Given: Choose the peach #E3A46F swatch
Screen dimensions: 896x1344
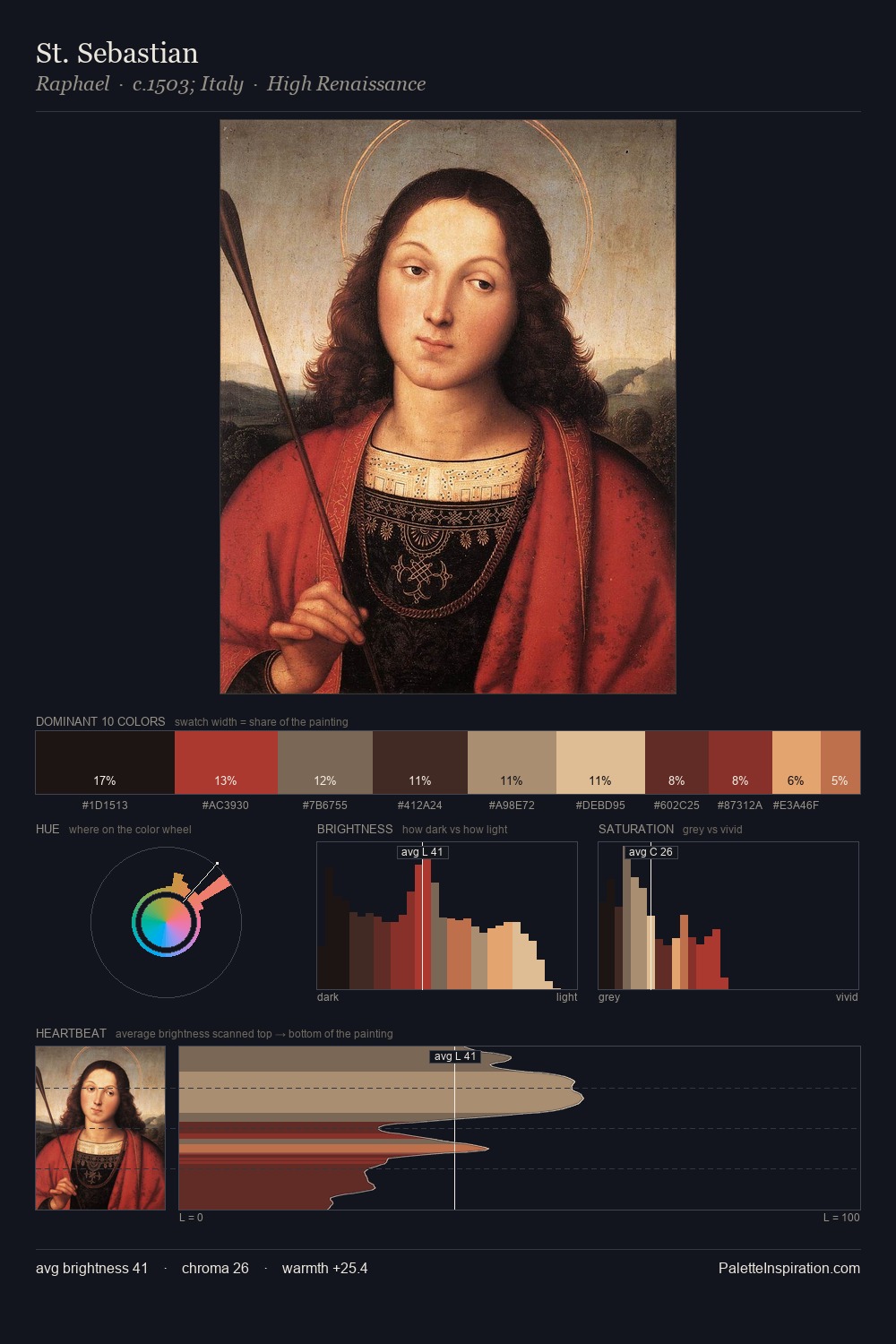Looking at the screenshot, I should point(796,762).
